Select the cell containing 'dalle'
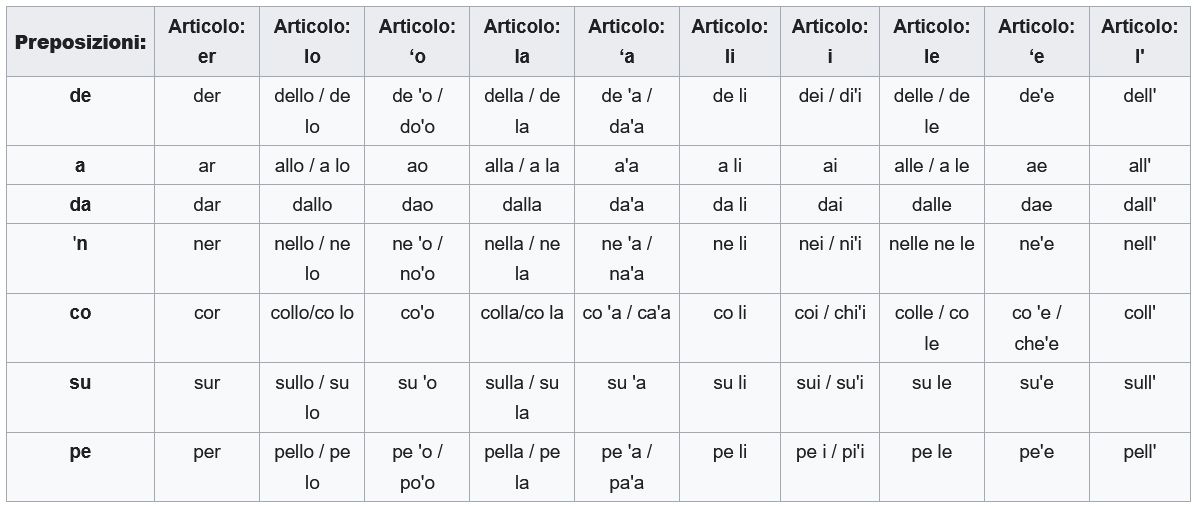1194x506 pixels. pyautogui.click(x=932, y=204)
